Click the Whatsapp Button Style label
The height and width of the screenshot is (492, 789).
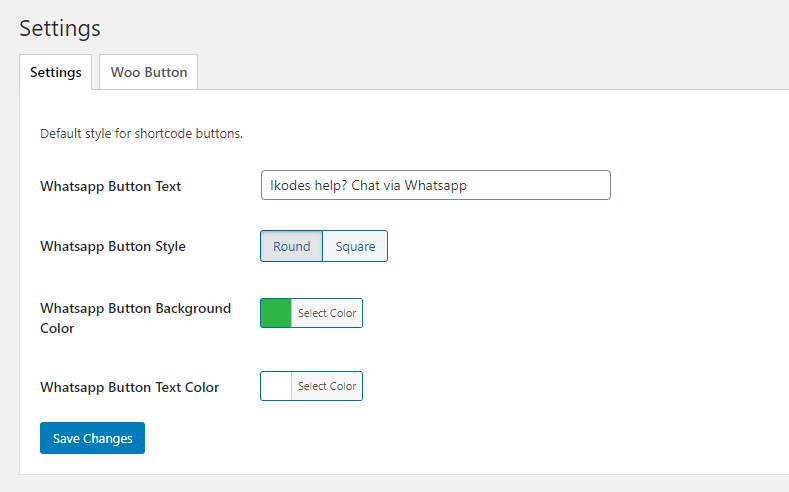(x=112, y=246)
